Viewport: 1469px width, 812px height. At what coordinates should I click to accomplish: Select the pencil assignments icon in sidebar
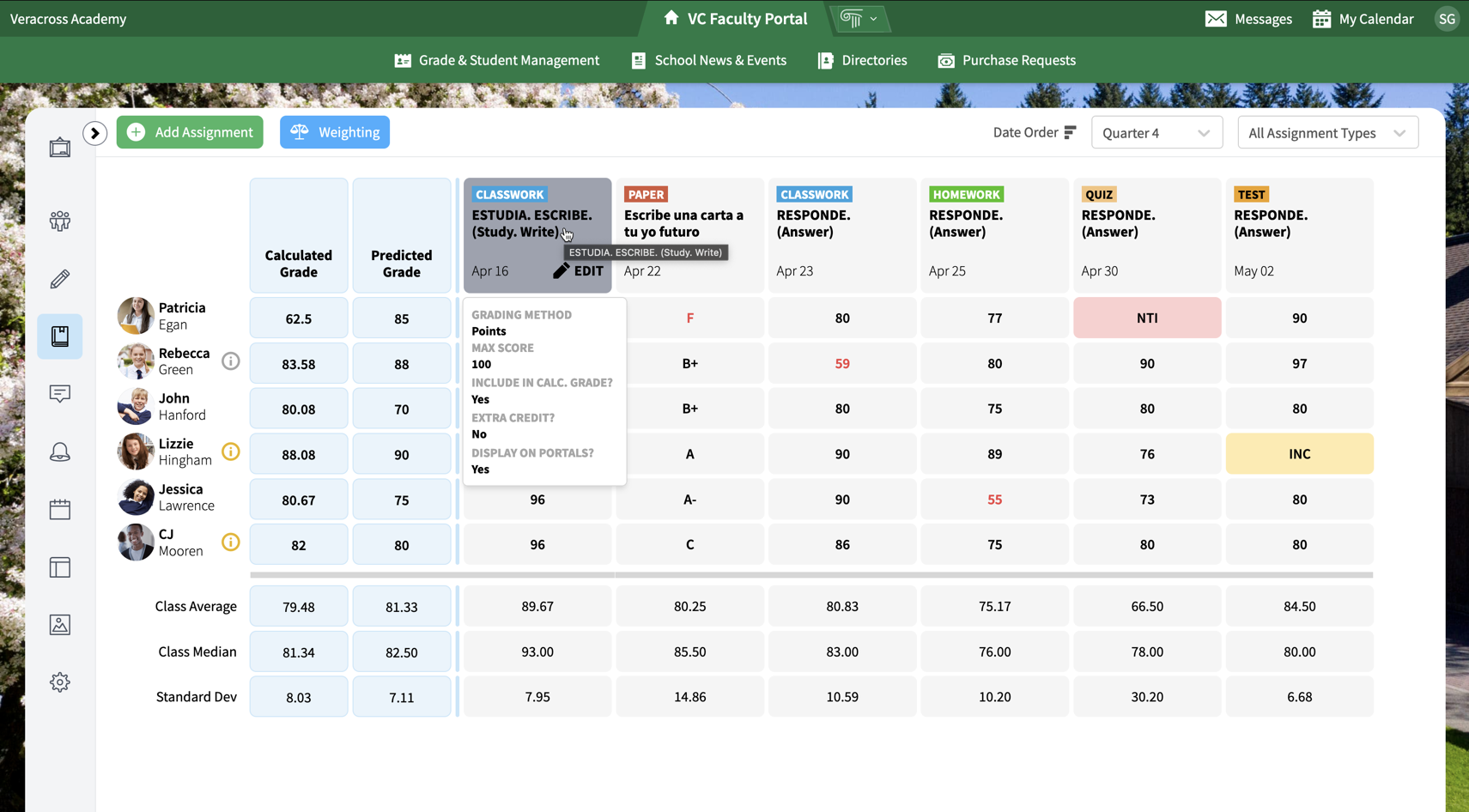pos(59,278)
